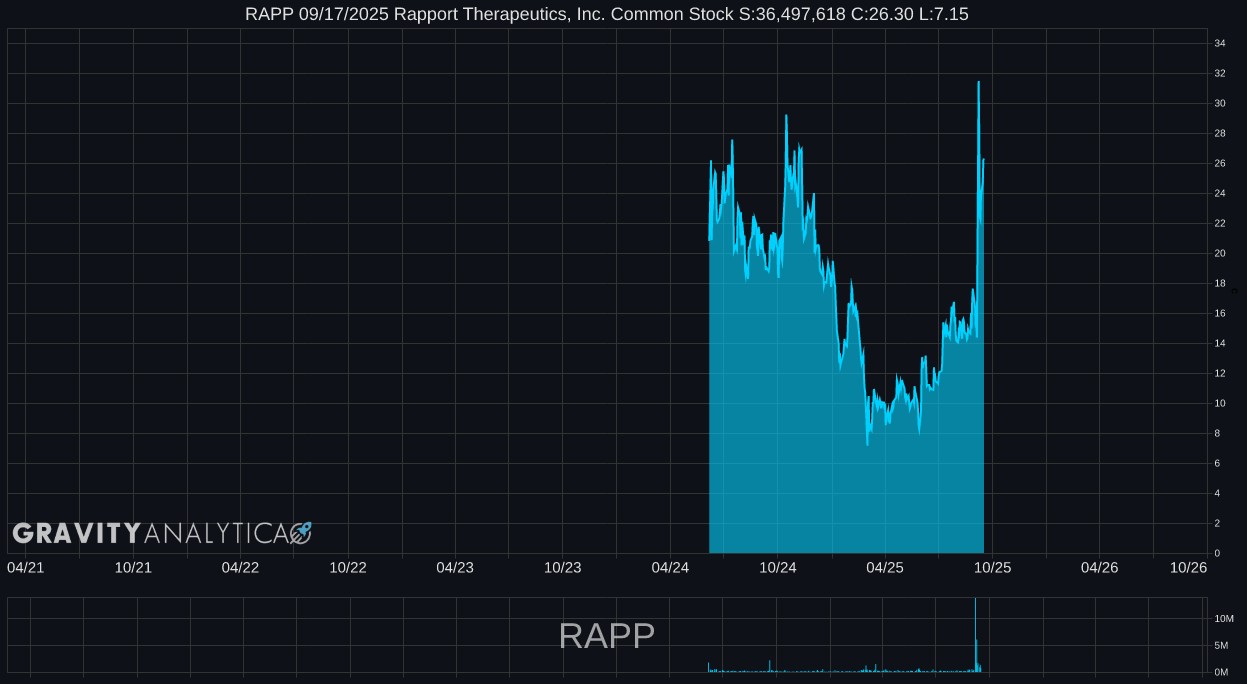Viewport: 1247px width, 684px height.
Task: Select the 20 price axis label
Action: pyautogui.click(x=1220, y=253)
